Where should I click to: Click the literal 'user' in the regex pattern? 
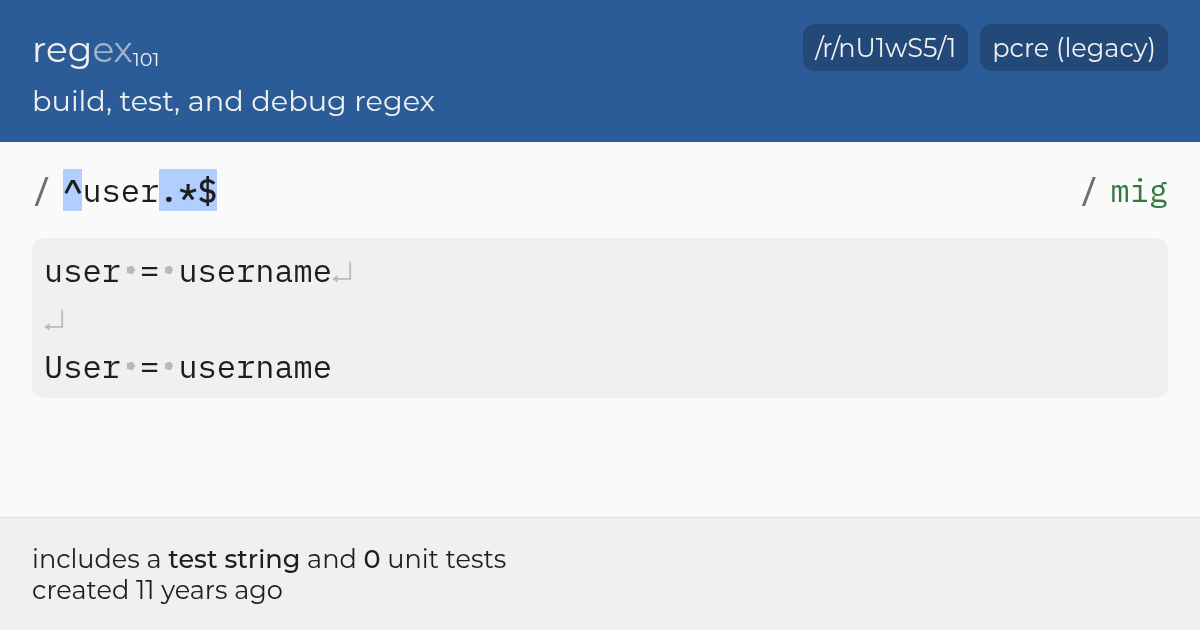click(x=120, y=190)
